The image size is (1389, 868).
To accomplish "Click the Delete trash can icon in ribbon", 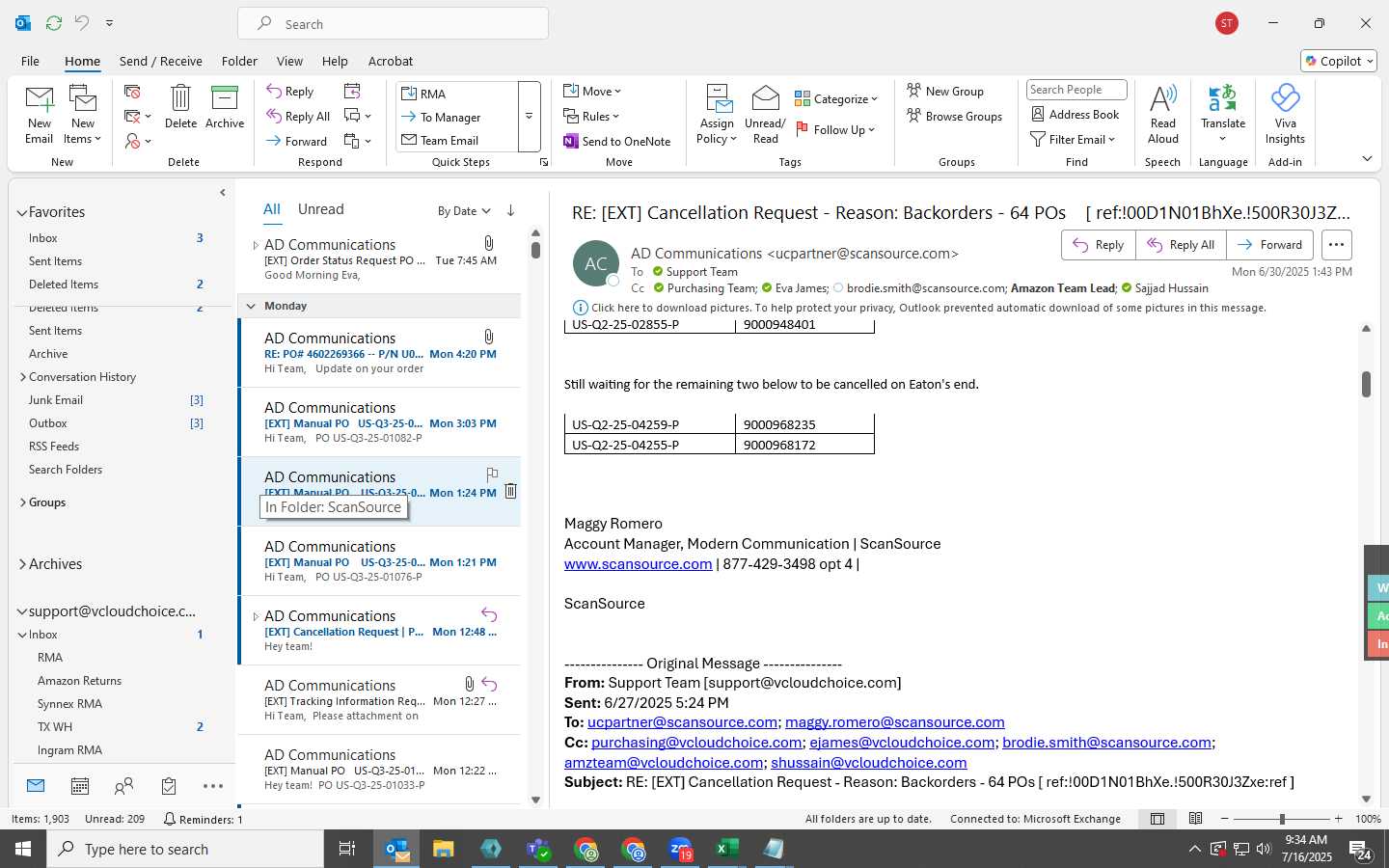I will (x=180, y=97).
